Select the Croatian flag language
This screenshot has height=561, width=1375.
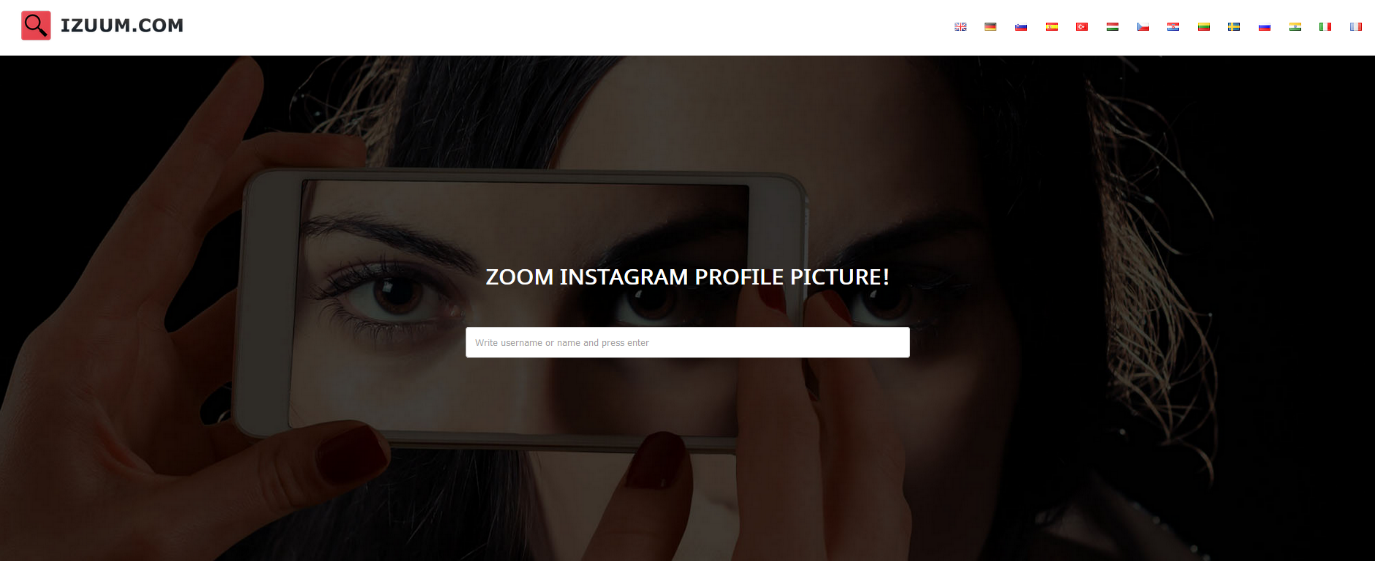(x=1173, y=27)
